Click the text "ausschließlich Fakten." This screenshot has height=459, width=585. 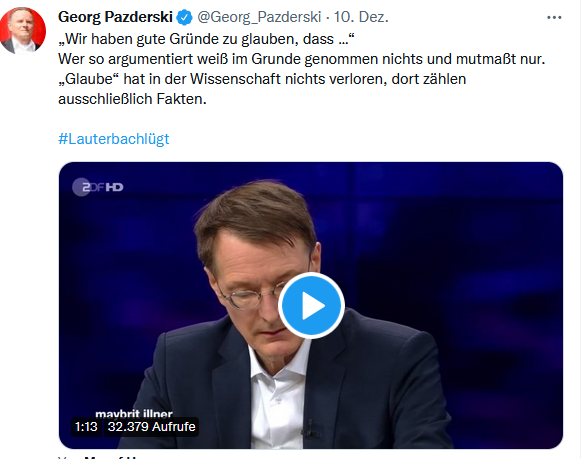pyautogui.click(x=132, y=99)
